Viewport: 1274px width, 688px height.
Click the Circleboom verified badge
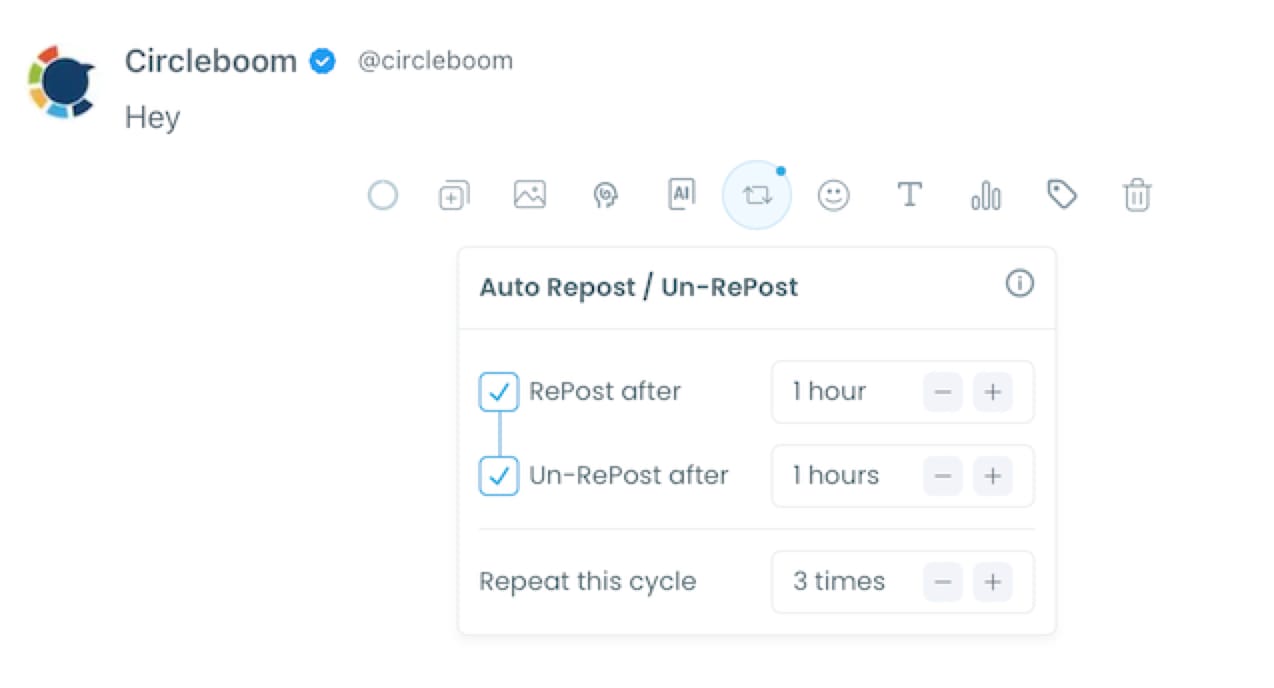pos(322,61)
